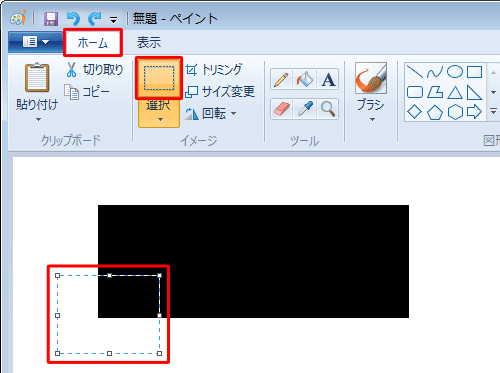Choose the Pentagon shape
Image resolution: width=500 pixels, height=373 pixels.
click(x=435, y=112)
